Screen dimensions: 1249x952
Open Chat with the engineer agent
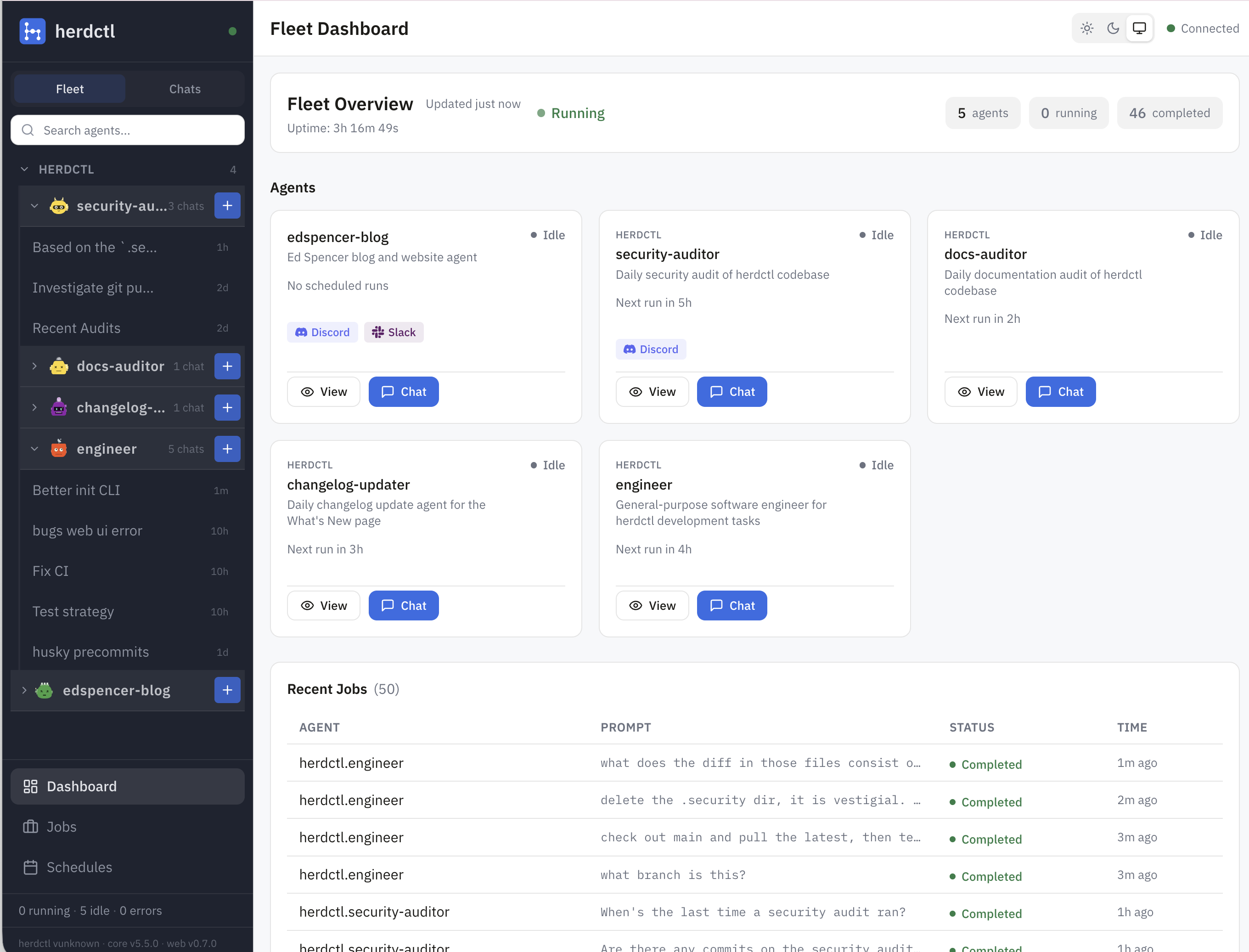point(731,605)
